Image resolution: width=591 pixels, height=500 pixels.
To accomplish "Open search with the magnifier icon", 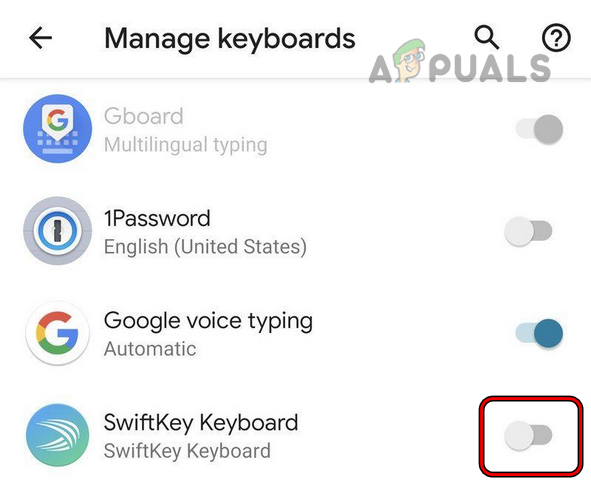I will [487, 37].
